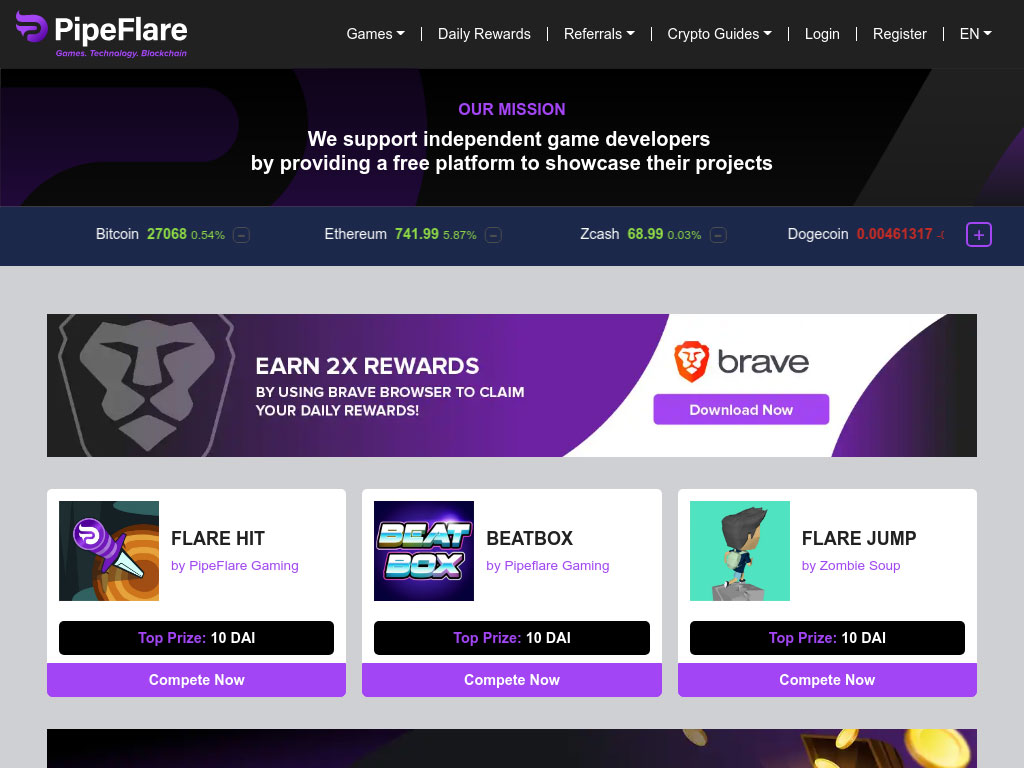
Task: Click the Brave lion logo icon
Action: 692,361
